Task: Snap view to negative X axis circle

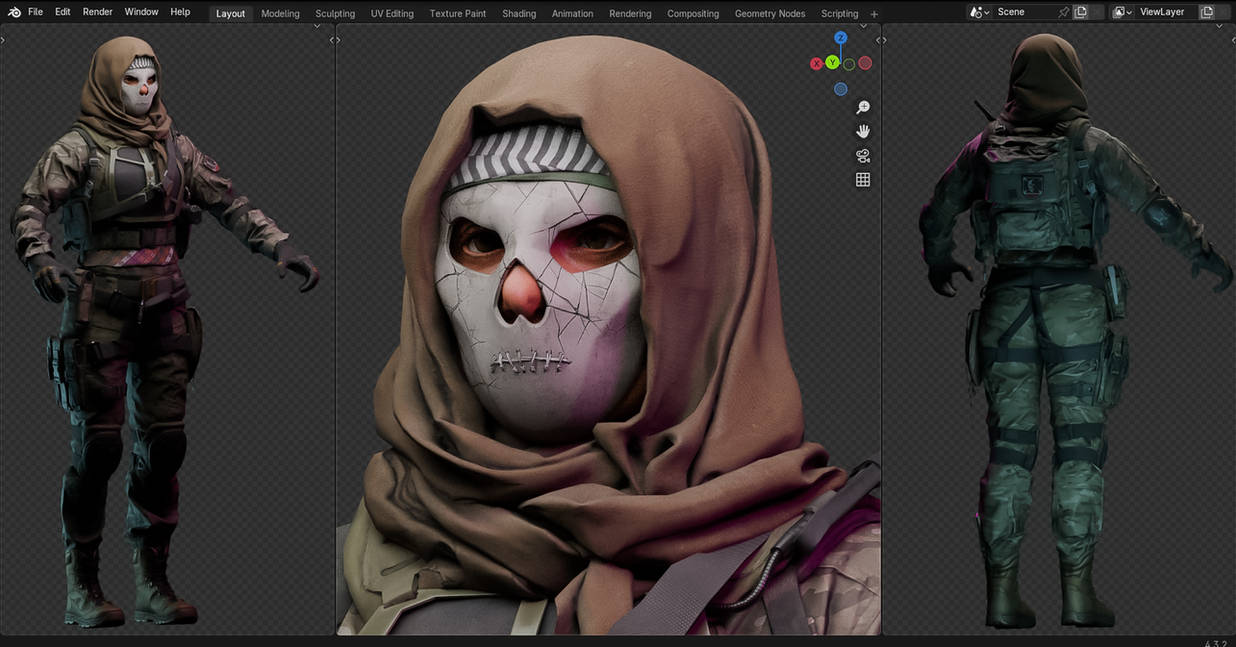Action: (865, 63)
